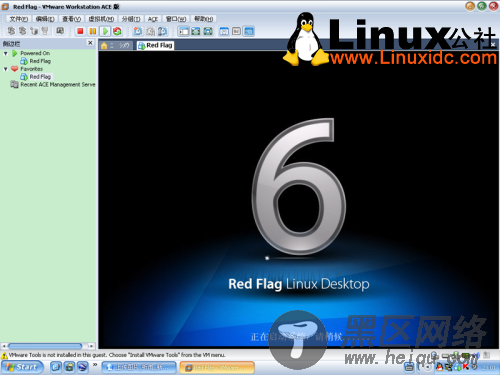Click the QQ penguin tray icon
The width and height of the screenshot is (500, 375).
[440, 367]
